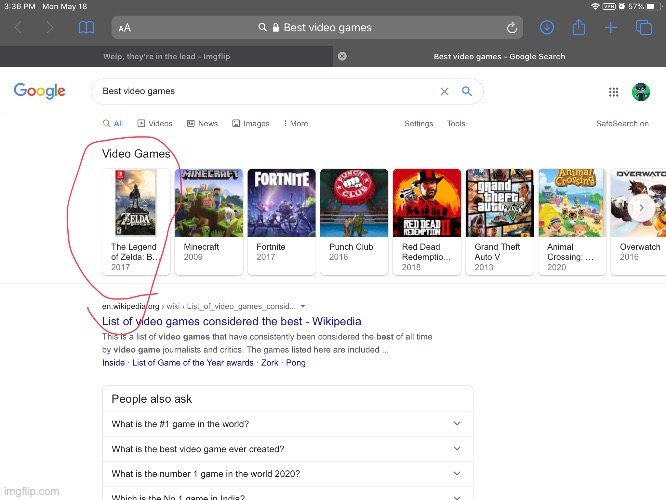Screen dimensions: 666x500
Task: Click the blue search magnifier button
Action: [467, 91]
